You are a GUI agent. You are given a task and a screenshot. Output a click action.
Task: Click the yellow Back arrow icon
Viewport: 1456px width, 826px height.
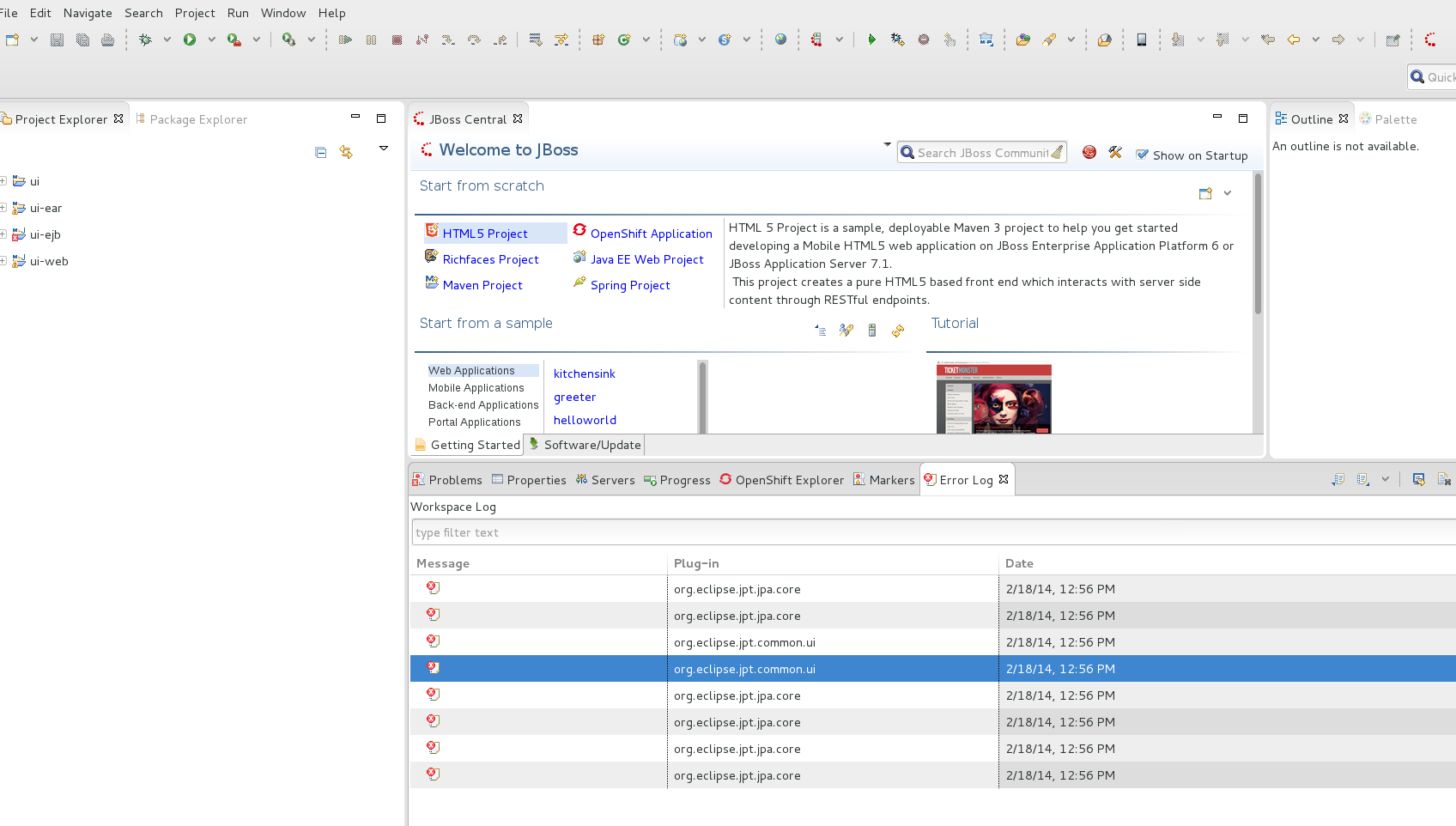point(1294,39)
